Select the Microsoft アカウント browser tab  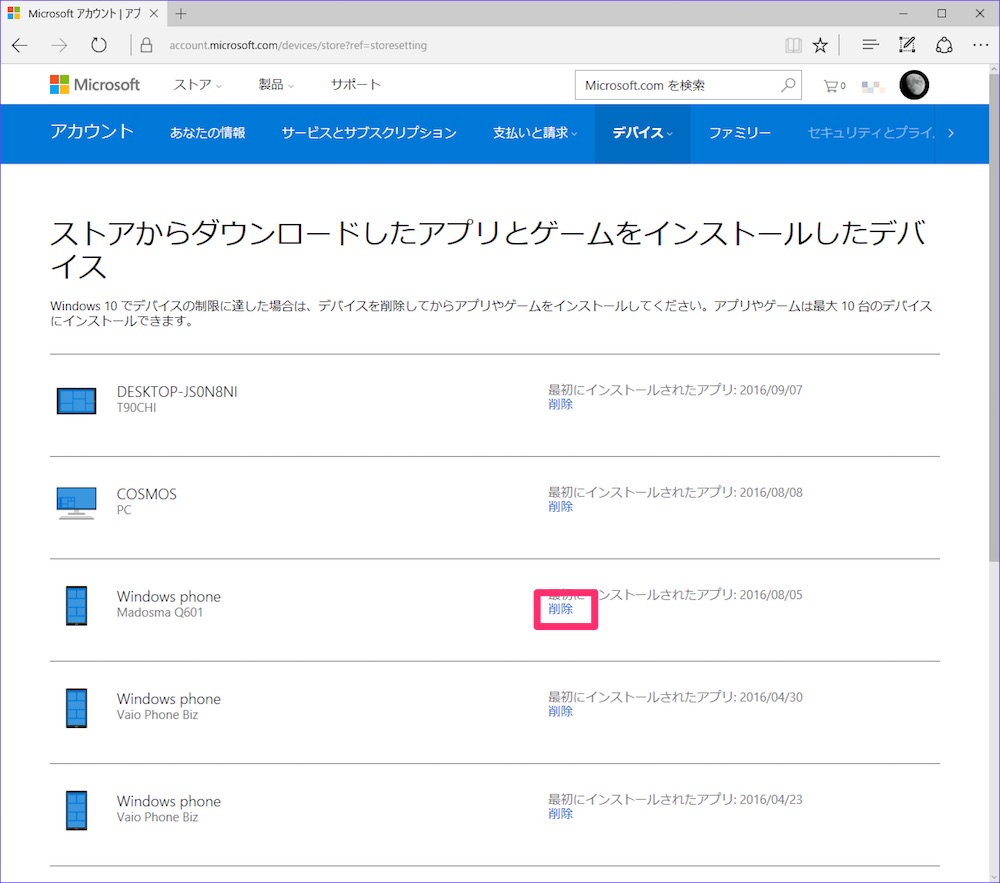coord(84,13)
